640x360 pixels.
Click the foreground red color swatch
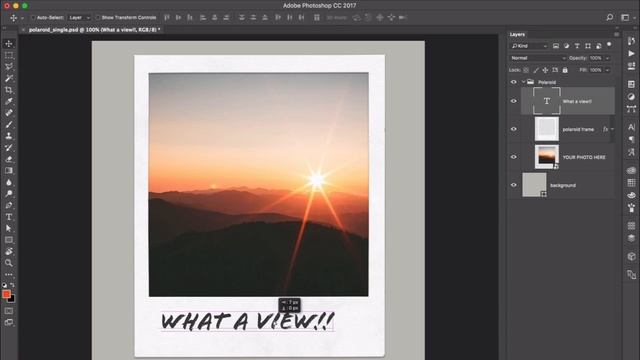(6, 294)
